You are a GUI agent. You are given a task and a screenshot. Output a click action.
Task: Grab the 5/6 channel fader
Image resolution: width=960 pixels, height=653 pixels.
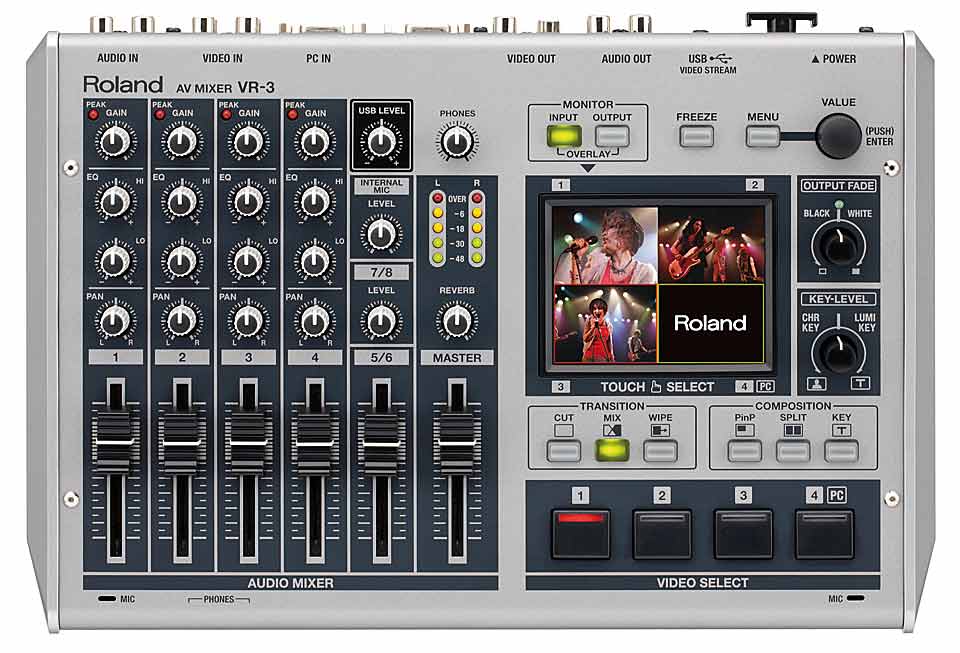381,442
